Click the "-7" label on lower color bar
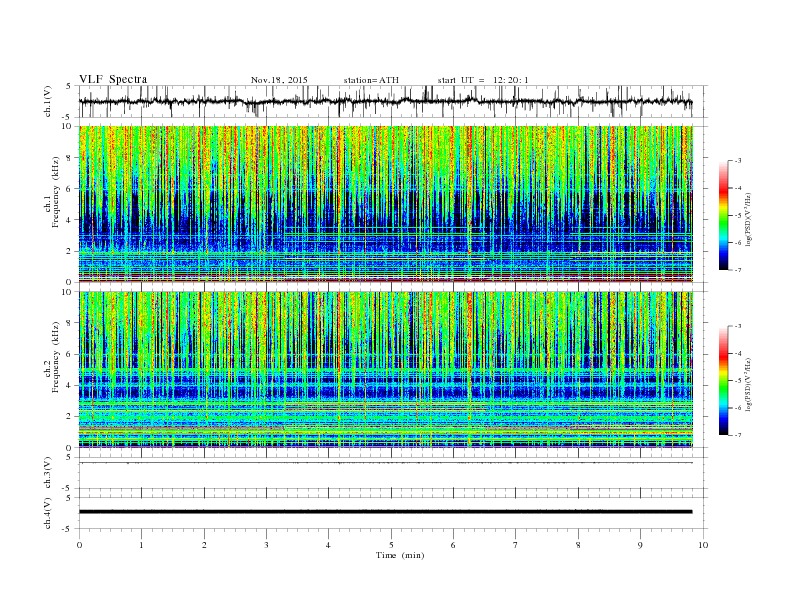Screen dimensions: 792x612 [x=738, y=435]
